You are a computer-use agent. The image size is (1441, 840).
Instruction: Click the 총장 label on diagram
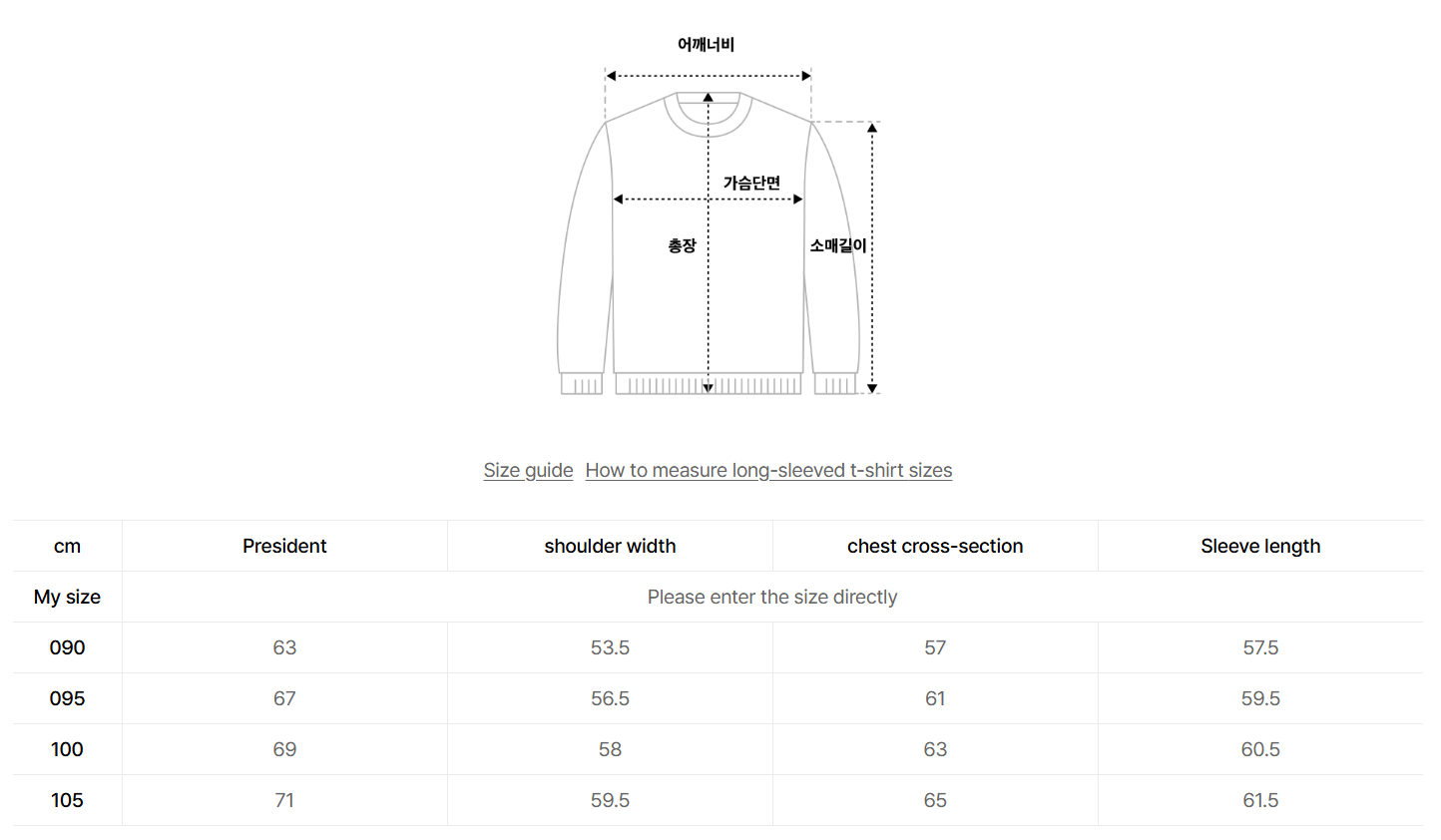(682, 245)
